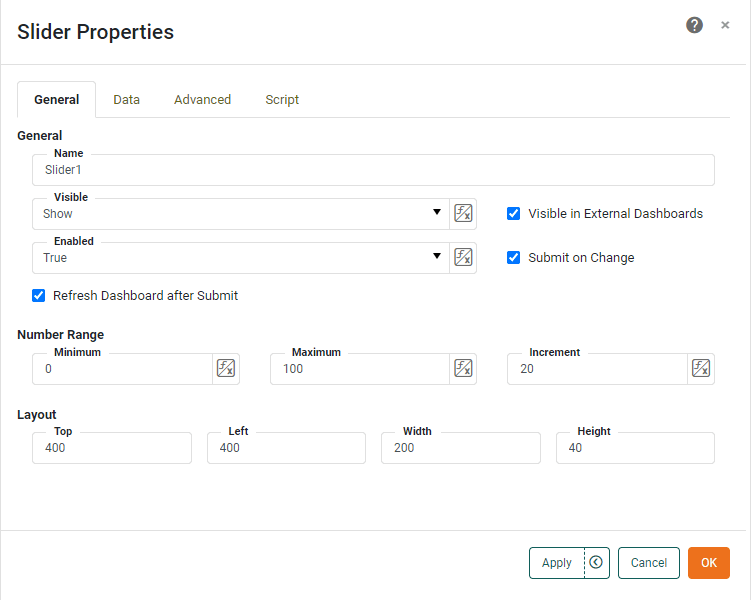Open the help question mark icon
This screenshot has height=600, width=751.
tap(694, 25)
